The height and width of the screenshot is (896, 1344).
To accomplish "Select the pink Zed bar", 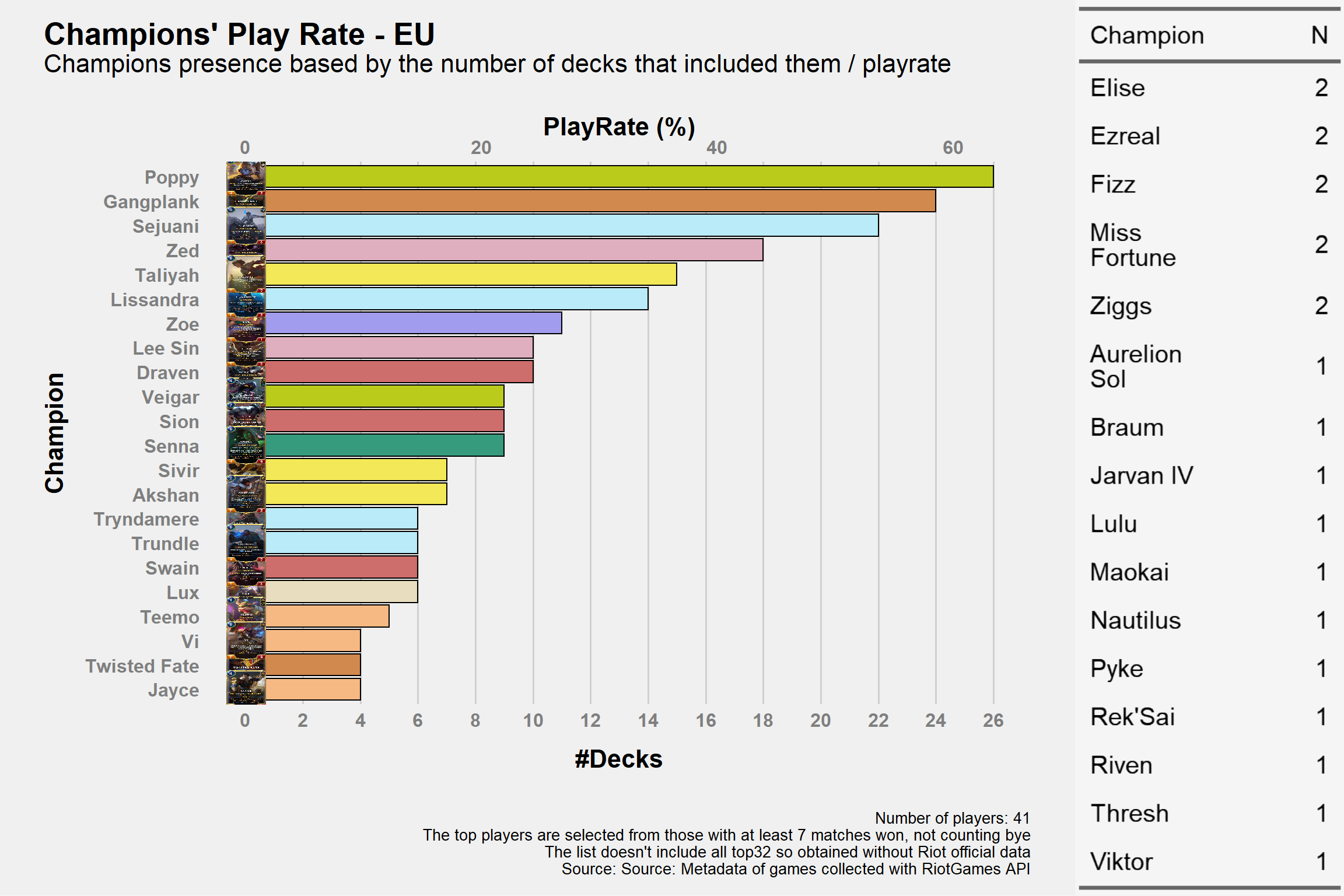I will coord(514,250).
